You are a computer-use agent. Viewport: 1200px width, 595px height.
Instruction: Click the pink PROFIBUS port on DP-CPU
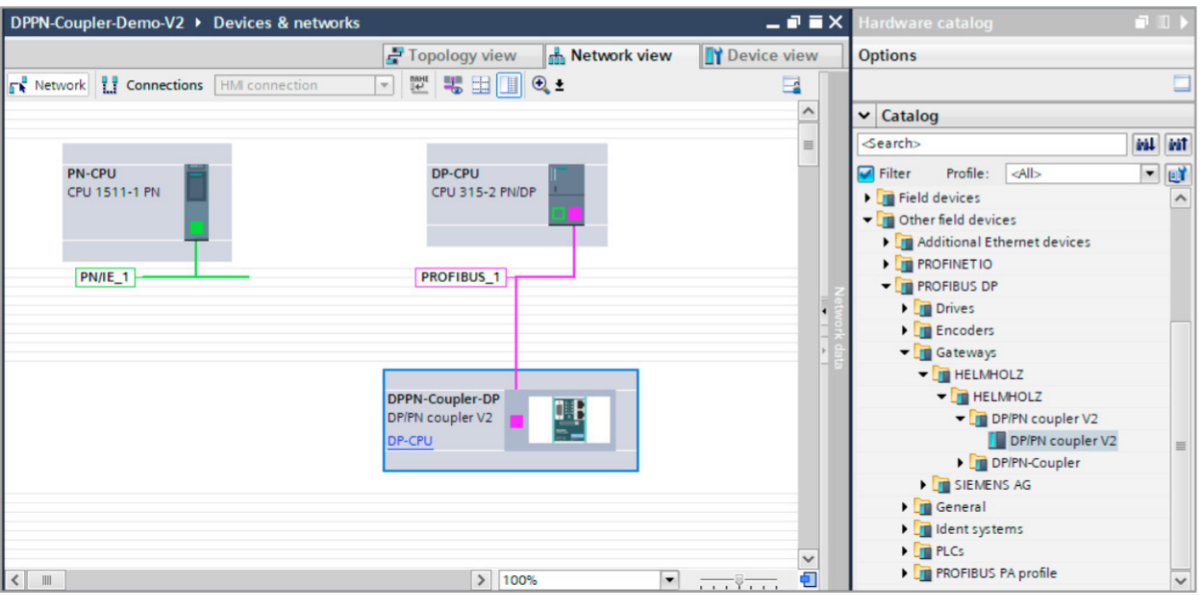coord(575,213)
